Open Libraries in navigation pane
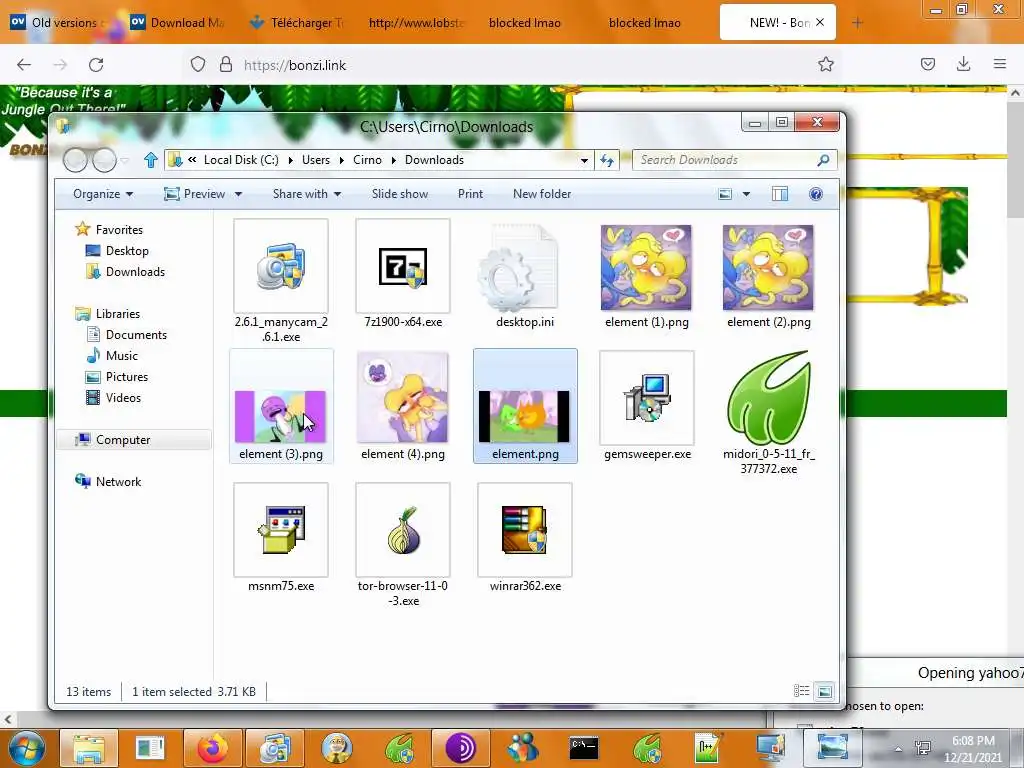This screenshot has width=1024, height=768. [x=118, y=313]
